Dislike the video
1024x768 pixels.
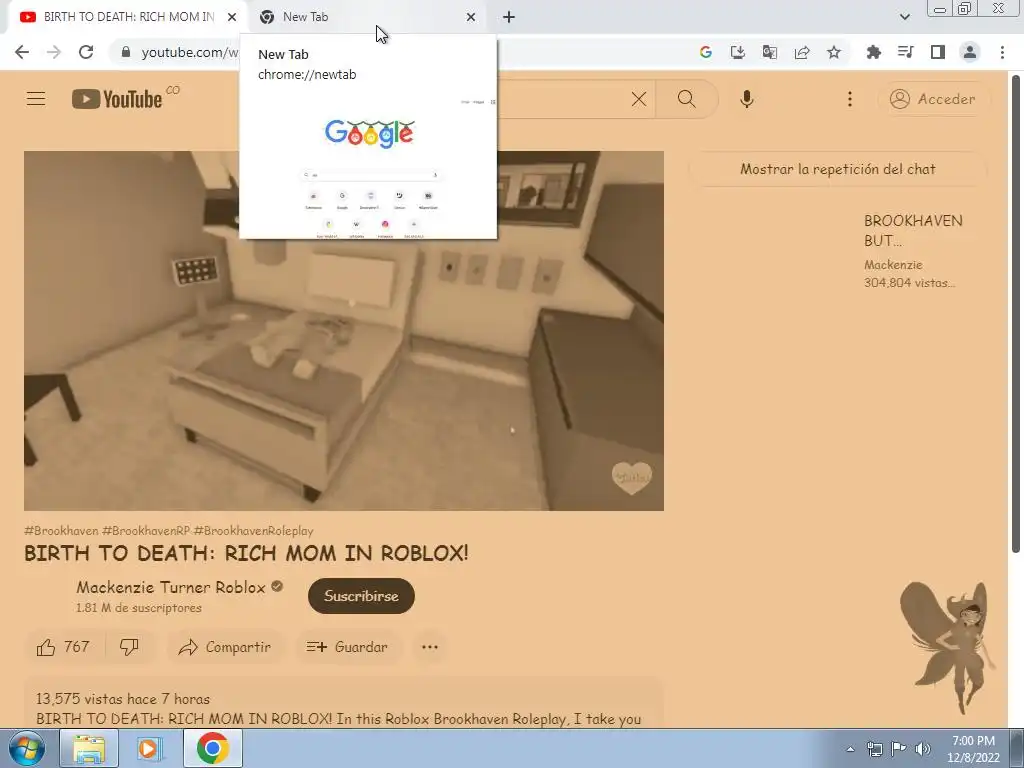tap(129, 647)
